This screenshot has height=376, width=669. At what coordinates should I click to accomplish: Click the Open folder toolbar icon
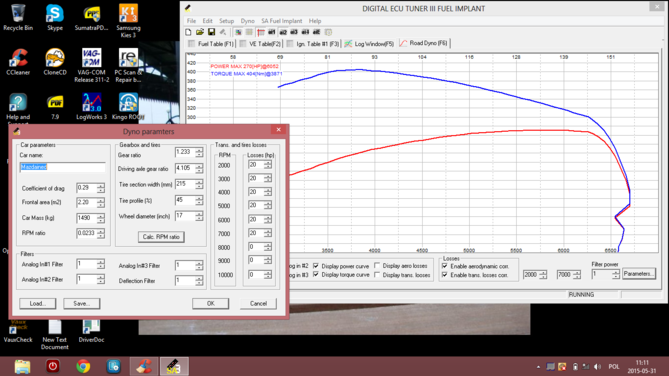[200, 32]
